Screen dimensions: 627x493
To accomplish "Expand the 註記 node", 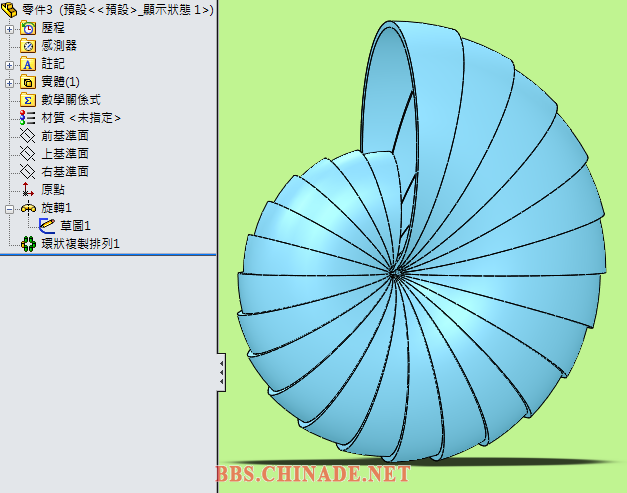I will pyautogui.click(x=9, y=65).
